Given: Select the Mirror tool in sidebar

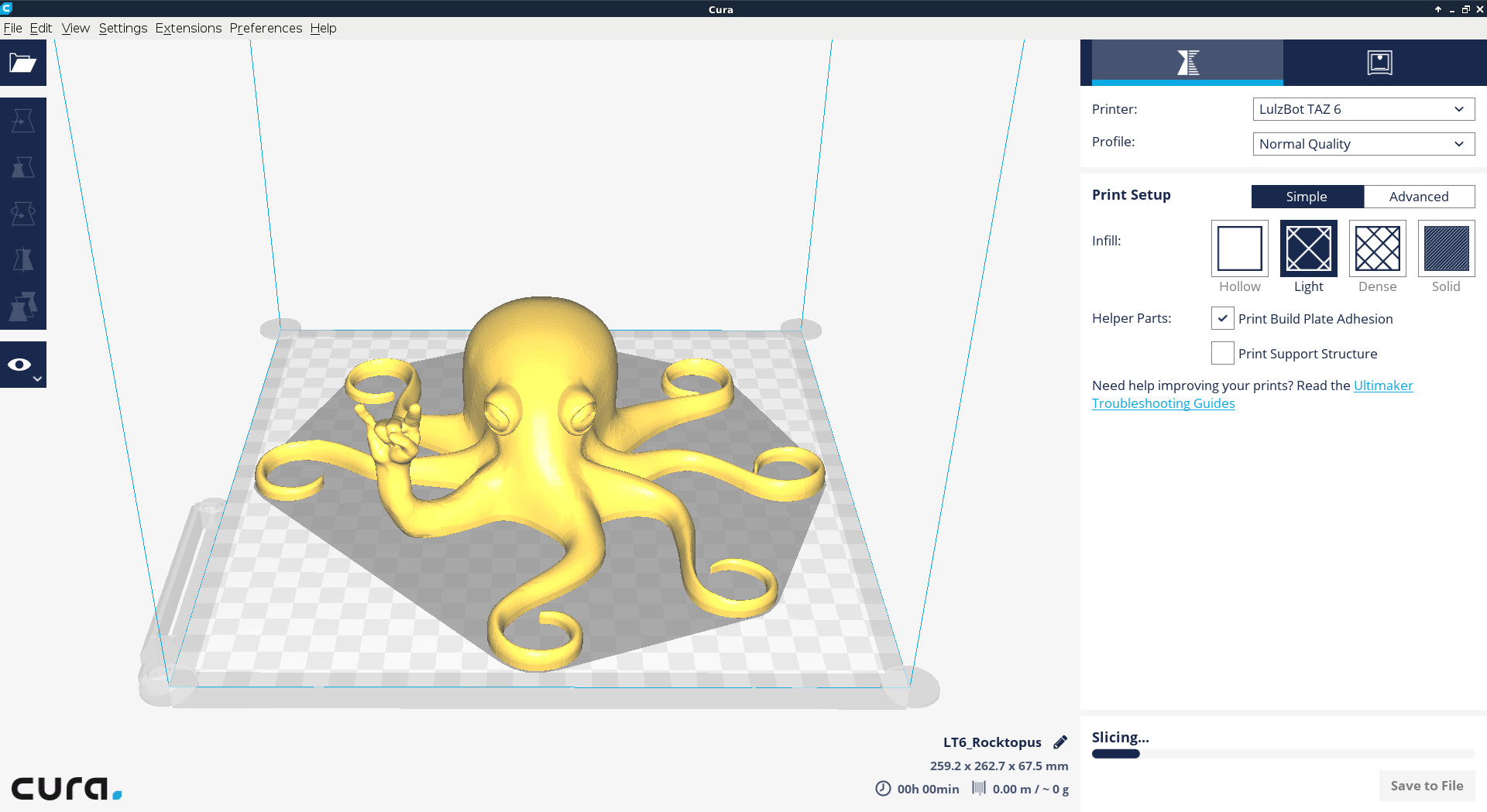Looking at the screenshot, I should [22, 260].
